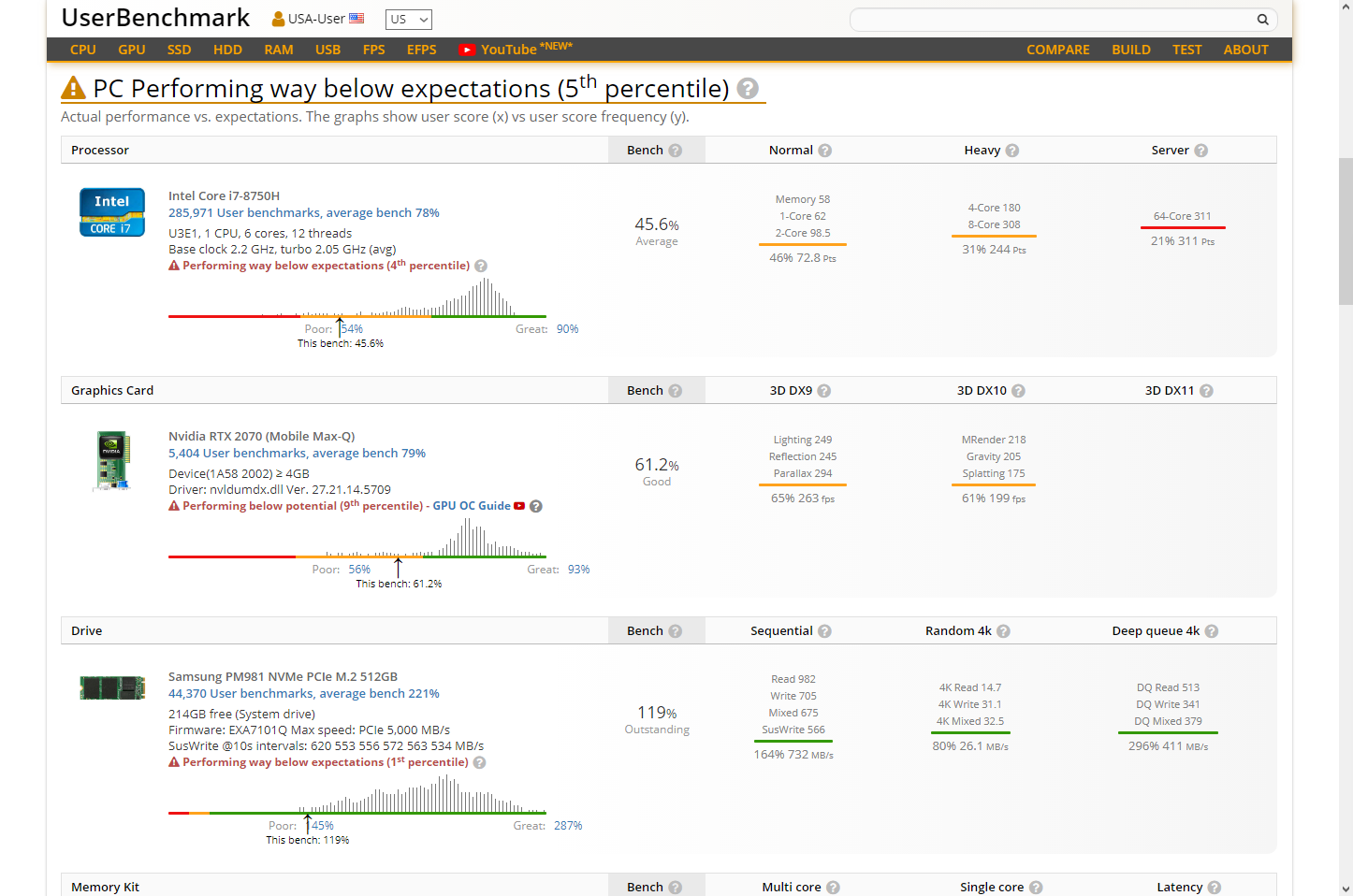Show help for Heavy column
The width and height of the screenshot is (1353, 896).
coord(1012,151)
